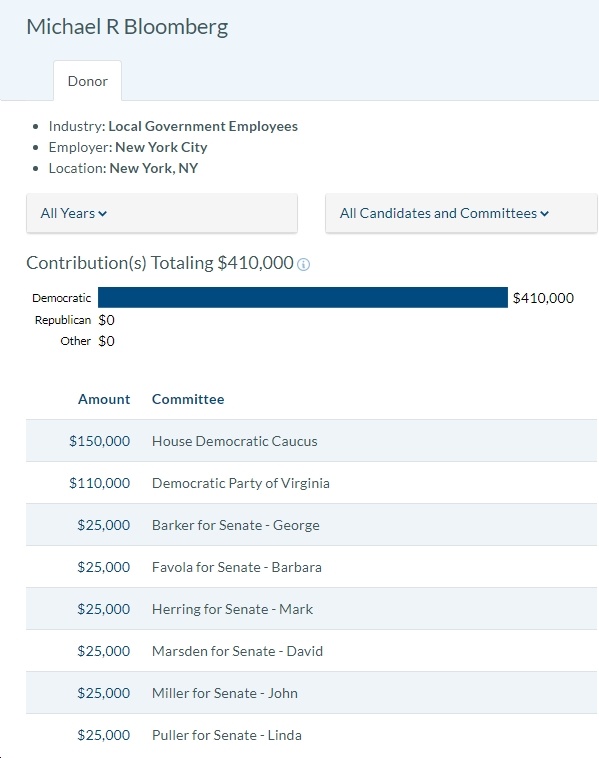Click $25,000 amount in Barker row
The height and width of the screenshot is (758, 599).
103,525
